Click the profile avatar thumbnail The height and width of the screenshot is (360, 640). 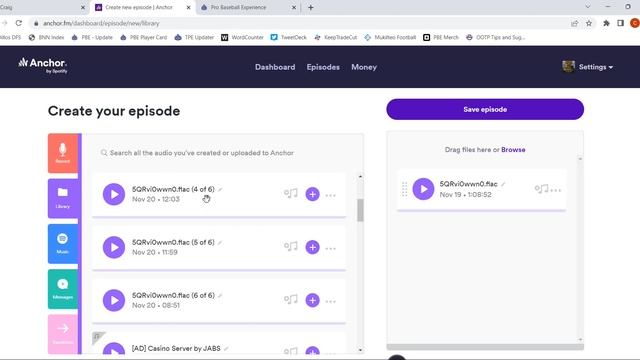[568, 67]
